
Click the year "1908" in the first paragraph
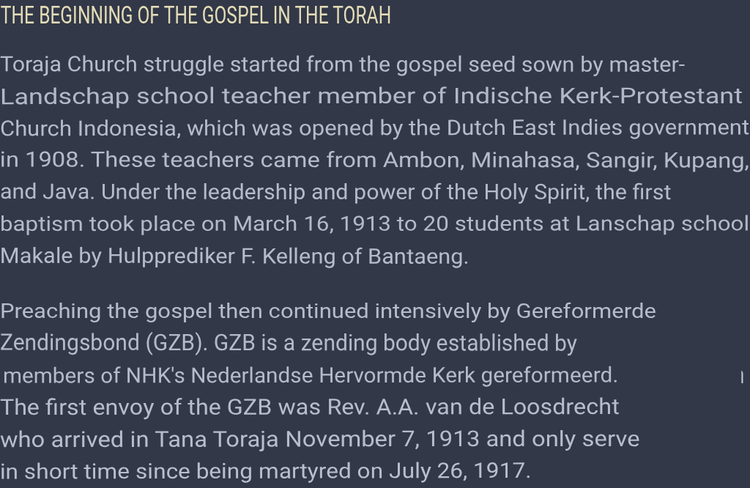[x=45, y=159]
